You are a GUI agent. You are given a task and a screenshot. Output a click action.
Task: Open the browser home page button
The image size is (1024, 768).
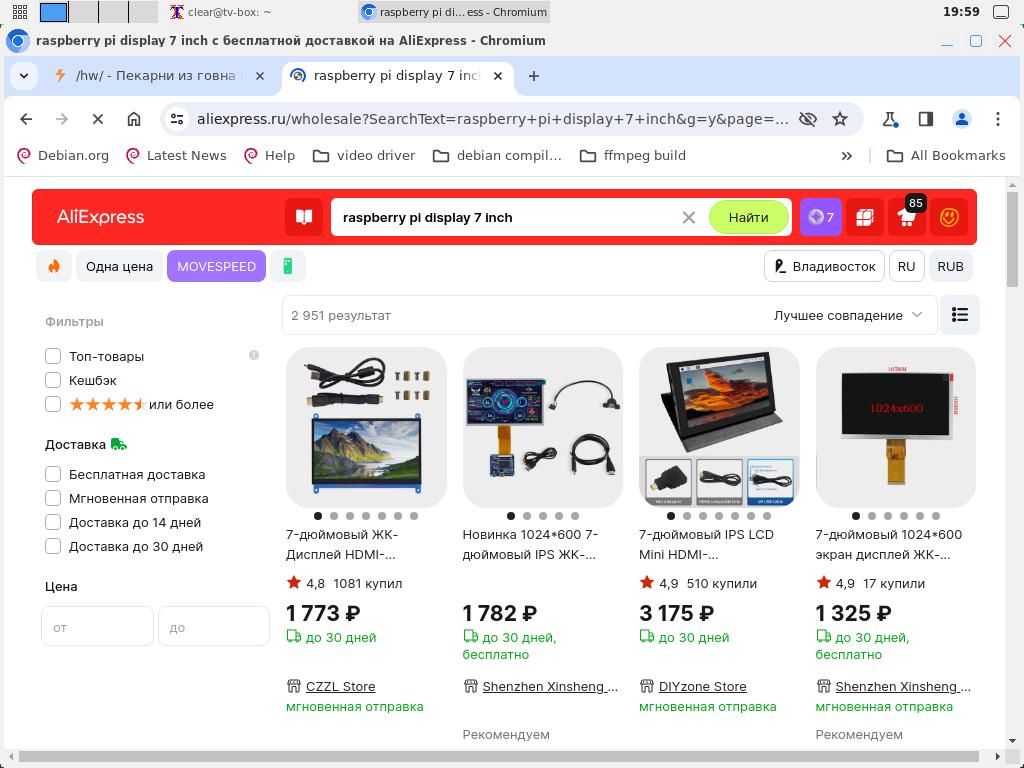tap(134, 119)
